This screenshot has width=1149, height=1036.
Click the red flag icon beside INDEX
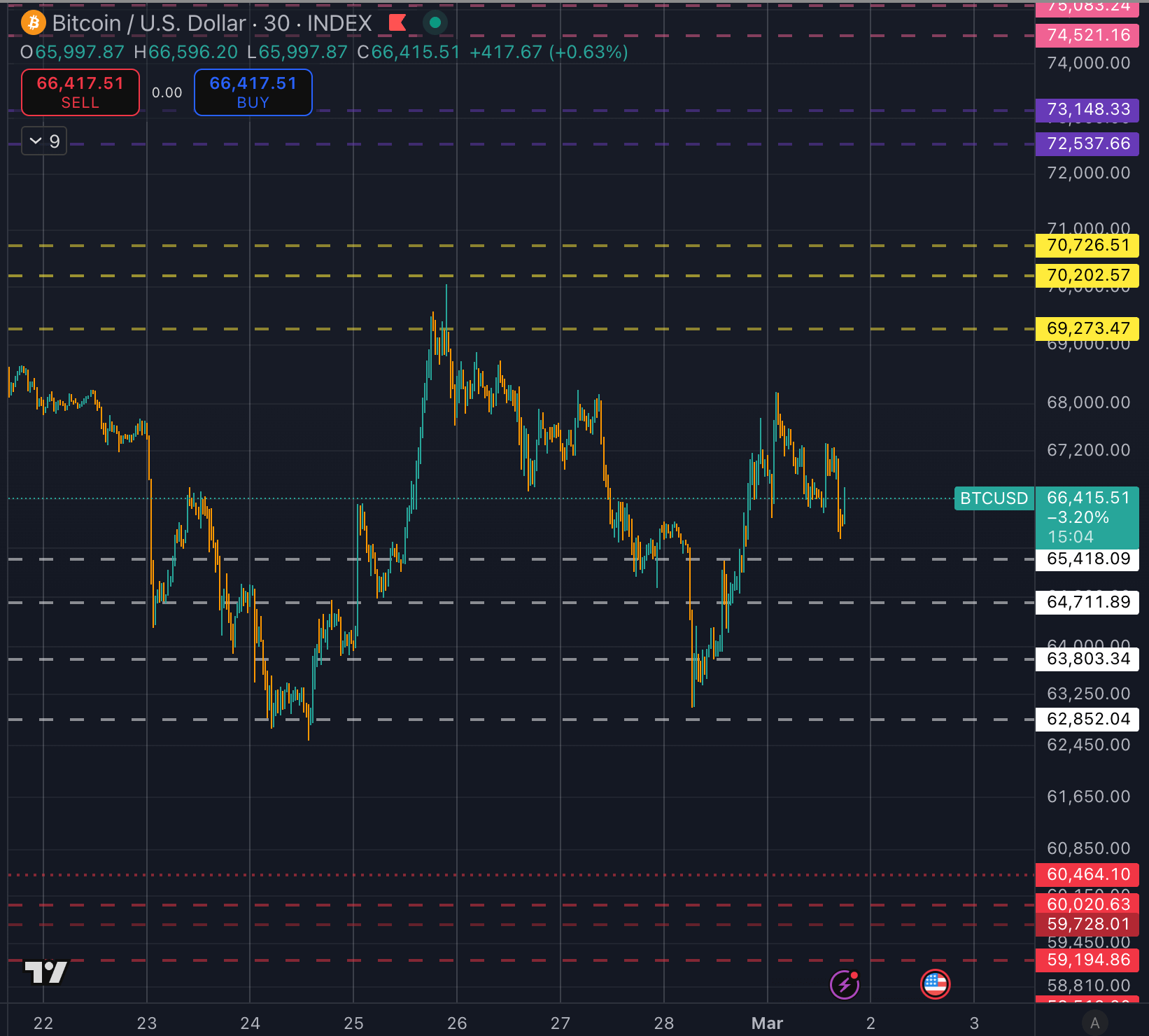pos(397,23)
